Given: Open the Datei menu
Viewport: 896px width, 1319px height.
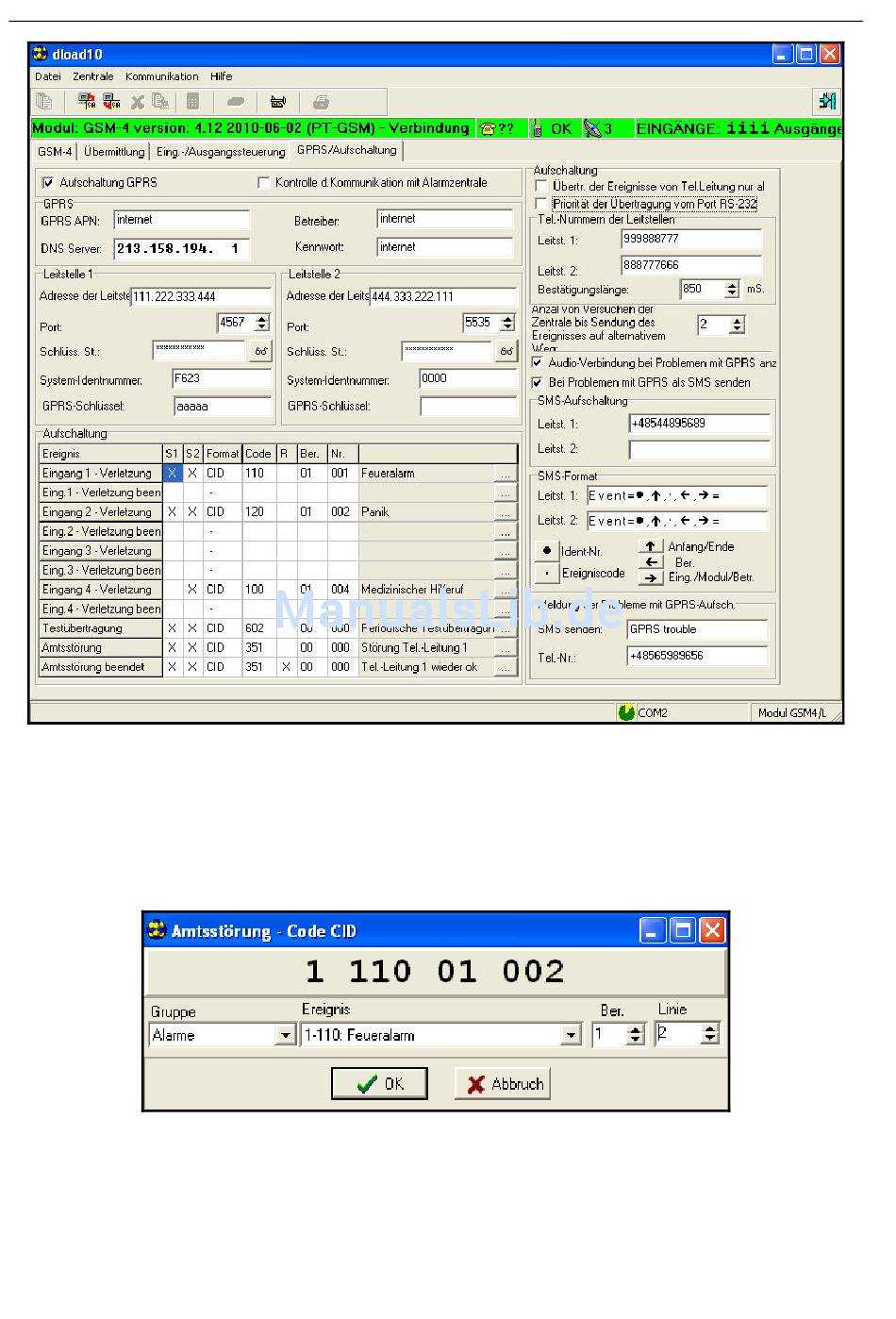Looking at the screenshot, I should [48, 76].
